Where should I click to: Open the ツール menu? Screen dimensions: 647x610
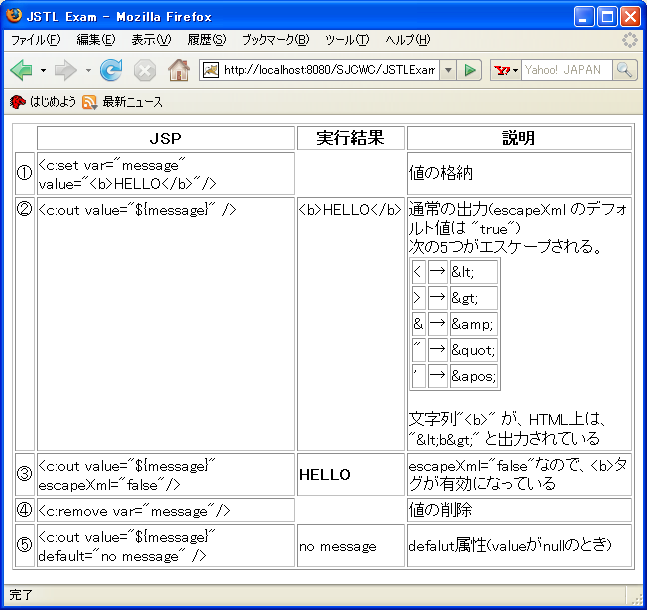click(x=347, y=40)
